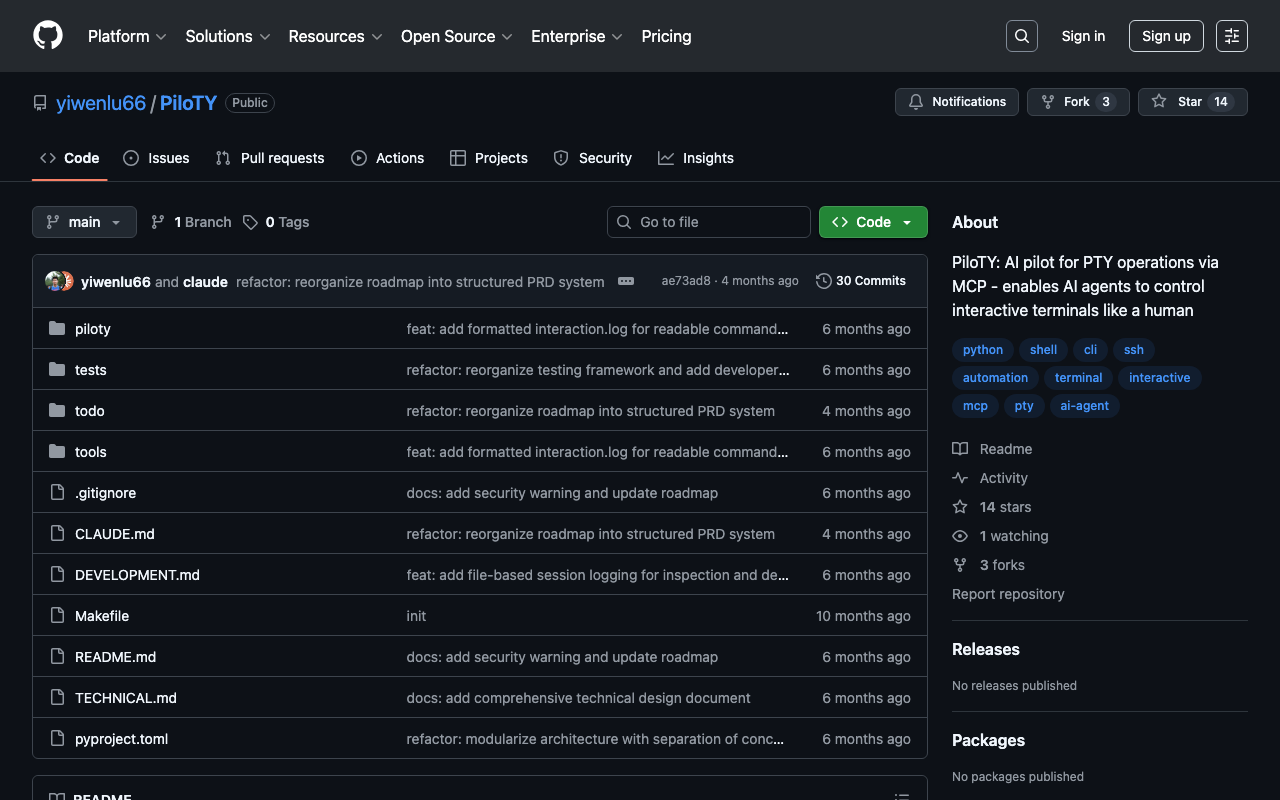Image resolution: width=1280 pixels, height=800 pixels.
Task: Switch to the Pull requests tab
Action: (x=270, y=158)
